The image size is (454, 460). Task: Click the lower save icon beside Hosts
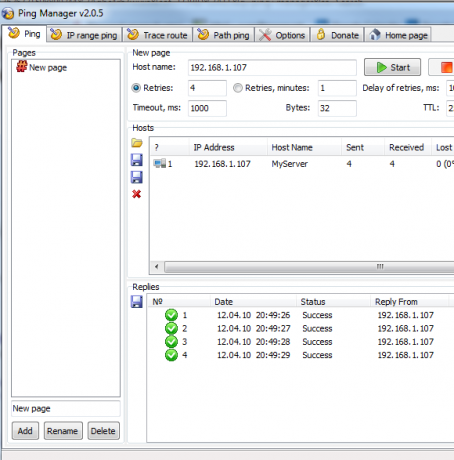[x=137, y=177]
